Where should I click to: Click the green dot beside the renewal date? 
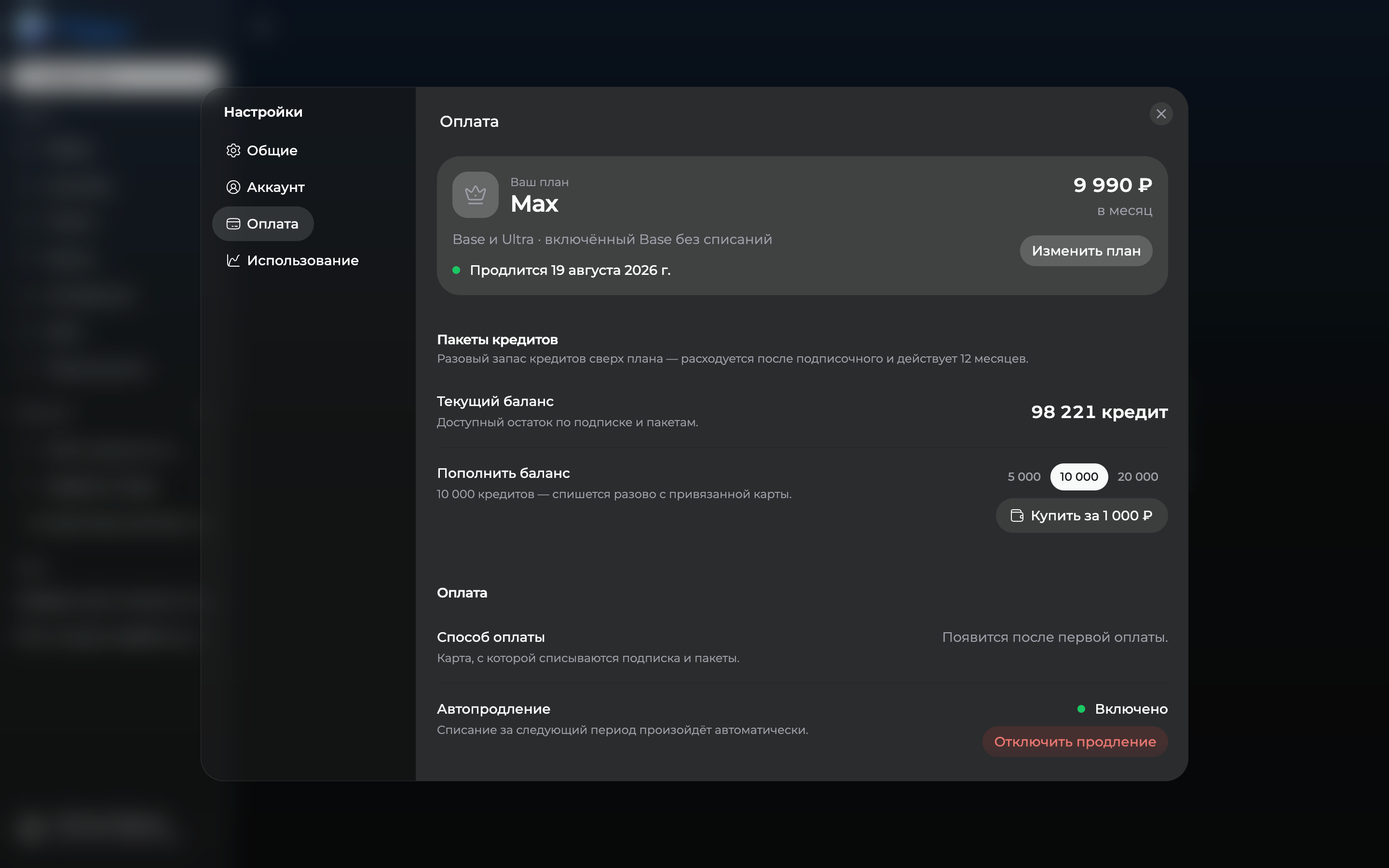456,270
